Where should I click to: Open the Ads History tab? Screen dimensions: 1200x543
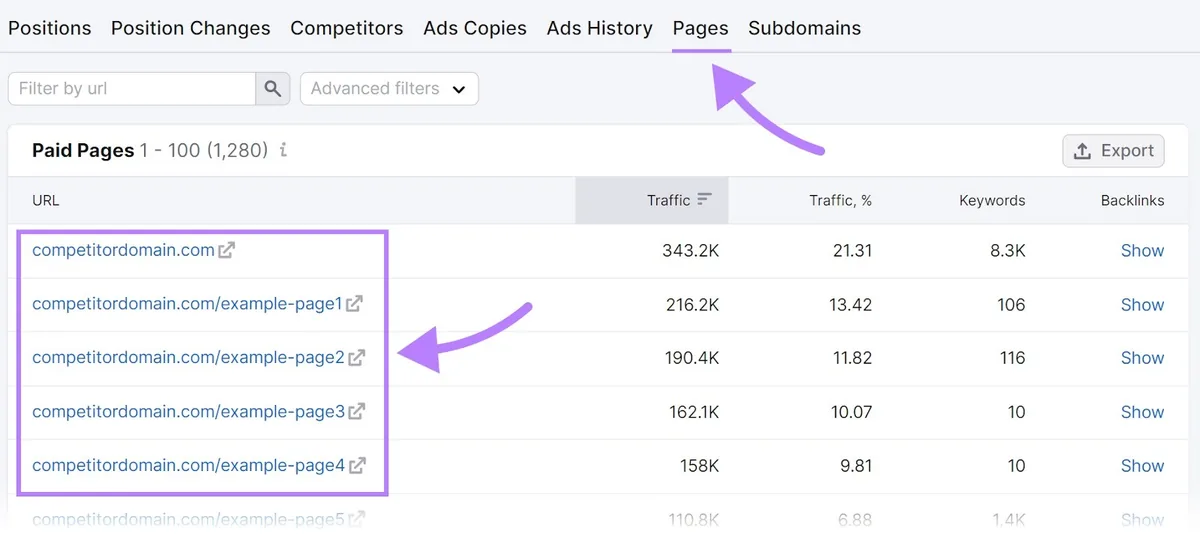[600, 28]
